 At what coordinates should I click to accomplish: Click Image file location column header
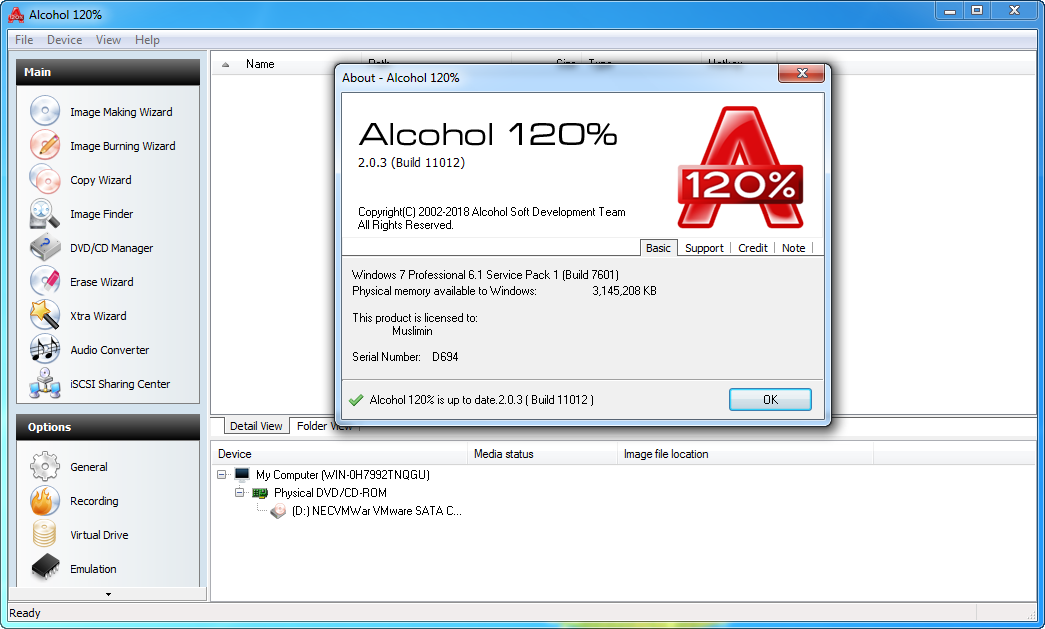coord(746,454)
